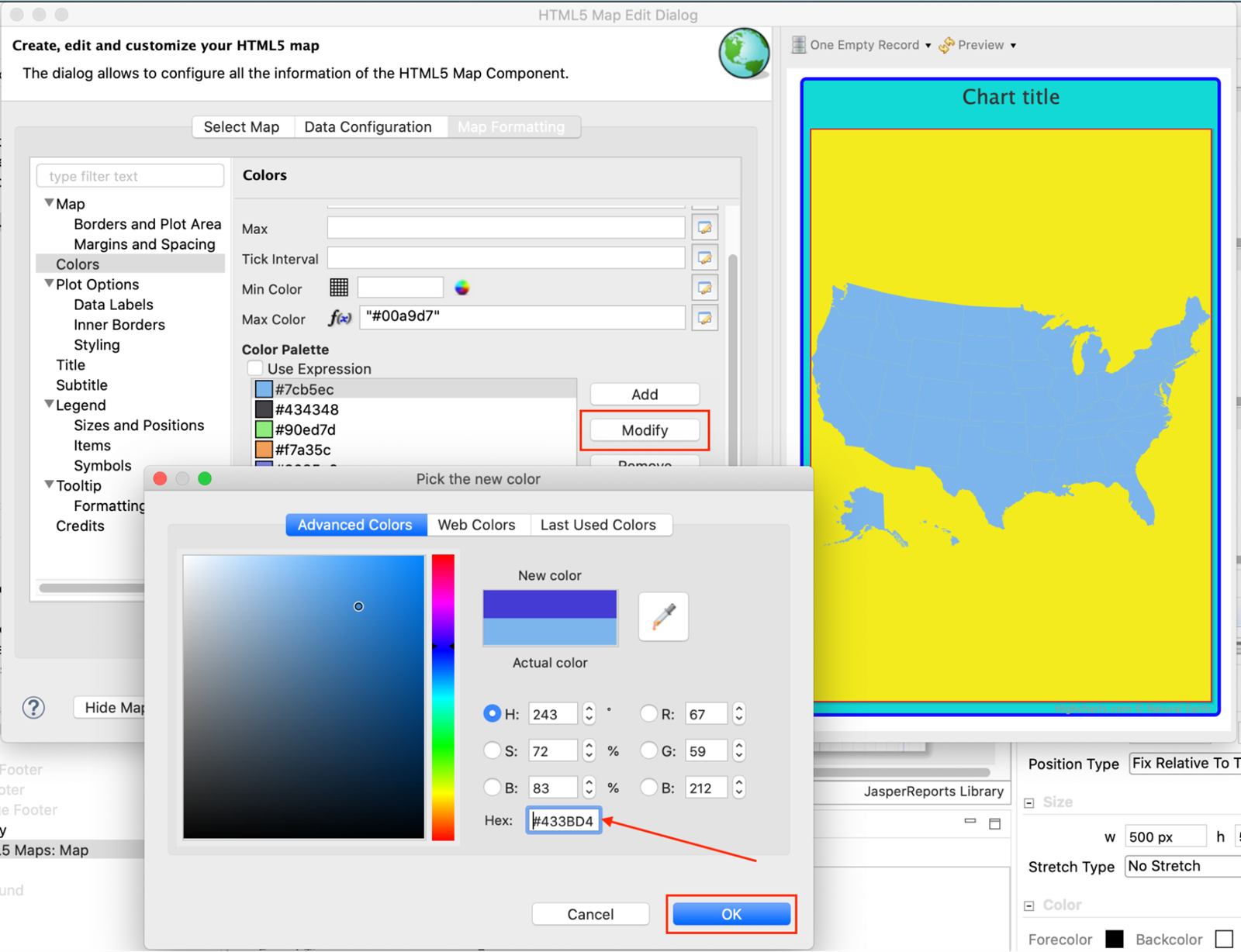Open the Stretch Type combo box
Screen dimensions: 1241x952
pyautogui.click(x=1183, y=866)
